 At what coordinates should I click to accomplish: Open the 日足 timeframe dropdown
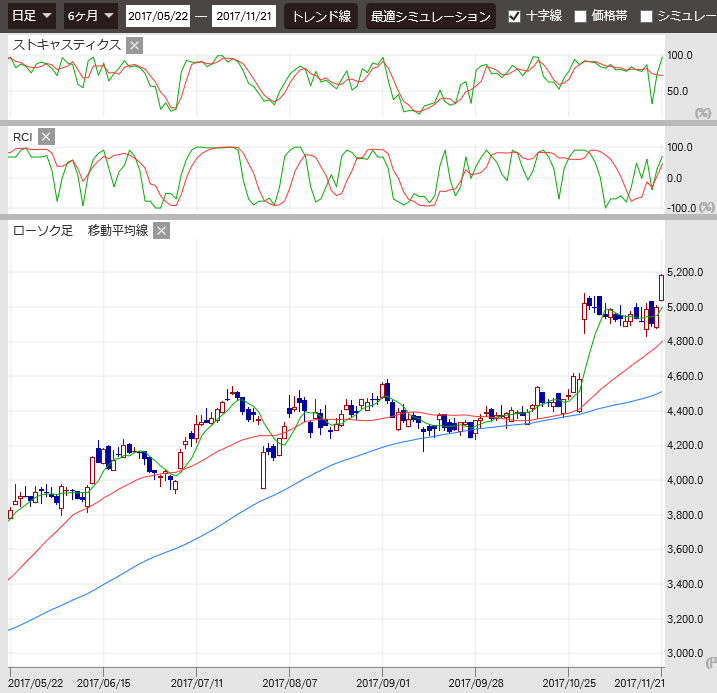pyautogui.click(x=31, y=16)
